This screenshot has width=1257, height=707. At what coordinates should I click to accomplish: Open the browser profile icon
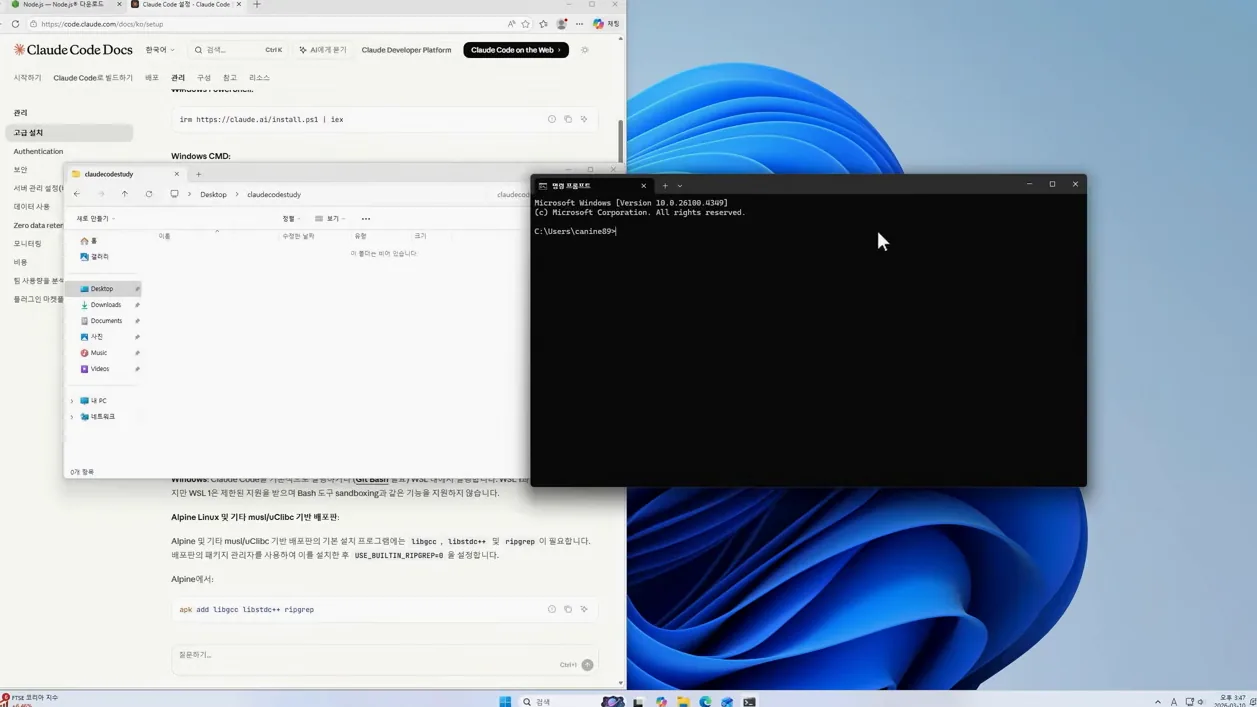click(562, 24)
